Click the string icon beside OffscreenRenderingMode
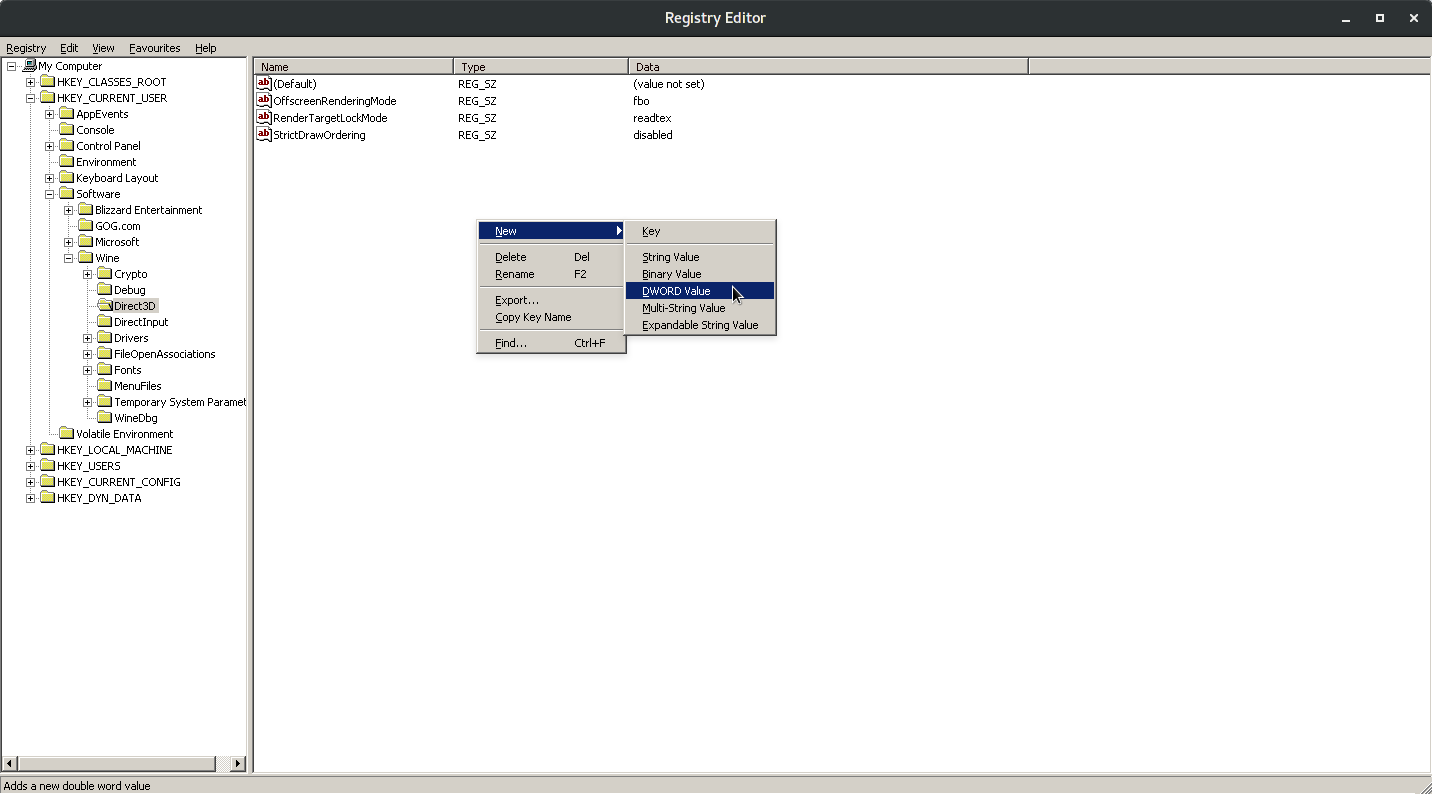1432x794 pixels. (264, 100)
